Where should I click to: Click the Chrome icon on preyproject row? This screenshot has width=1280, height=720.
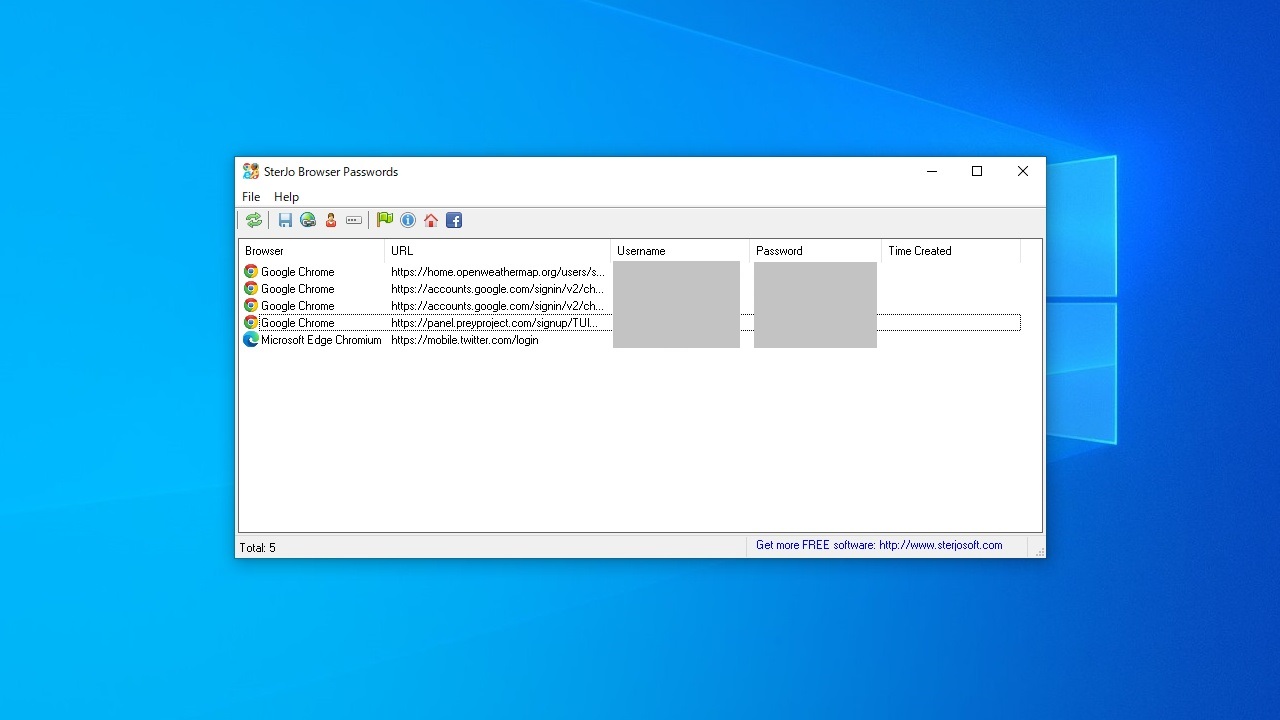251,322
